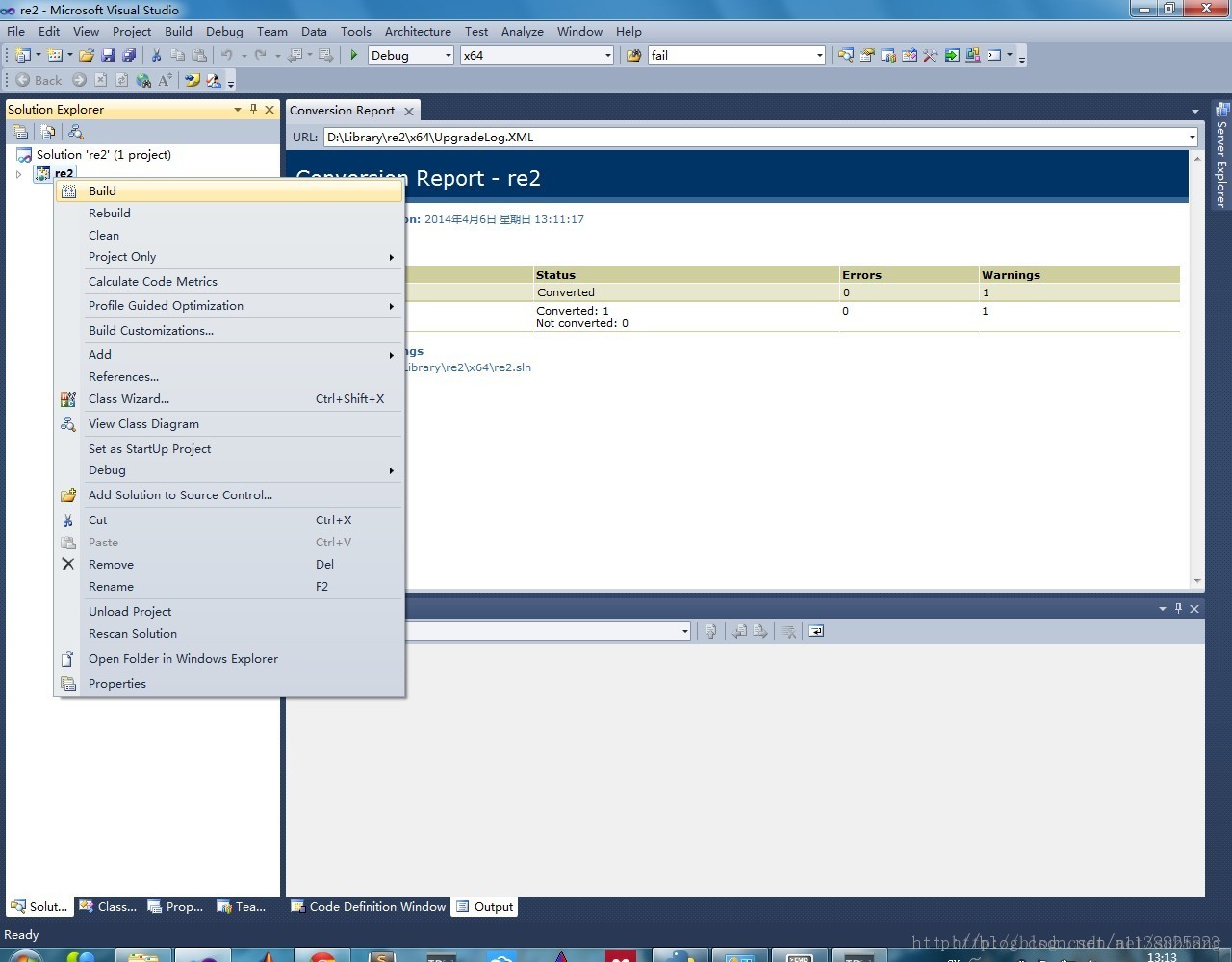
Task: Toggle auto-hide pin on Output panel
Action: click(1178, 608)
